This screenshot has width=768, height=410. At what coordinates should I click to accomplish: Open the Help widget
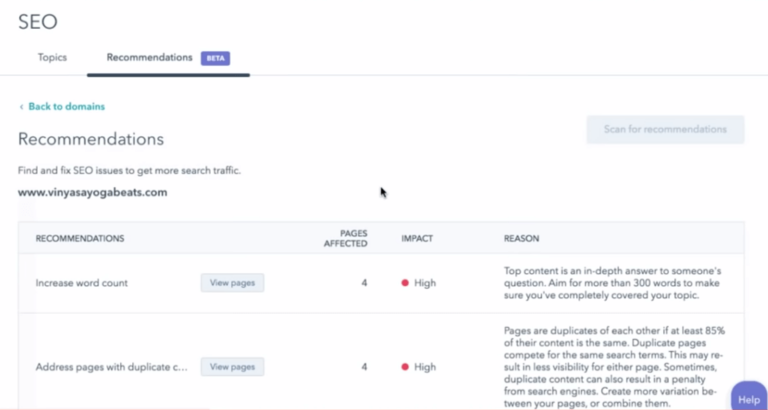pyautogui.click(x=748, y=398)
